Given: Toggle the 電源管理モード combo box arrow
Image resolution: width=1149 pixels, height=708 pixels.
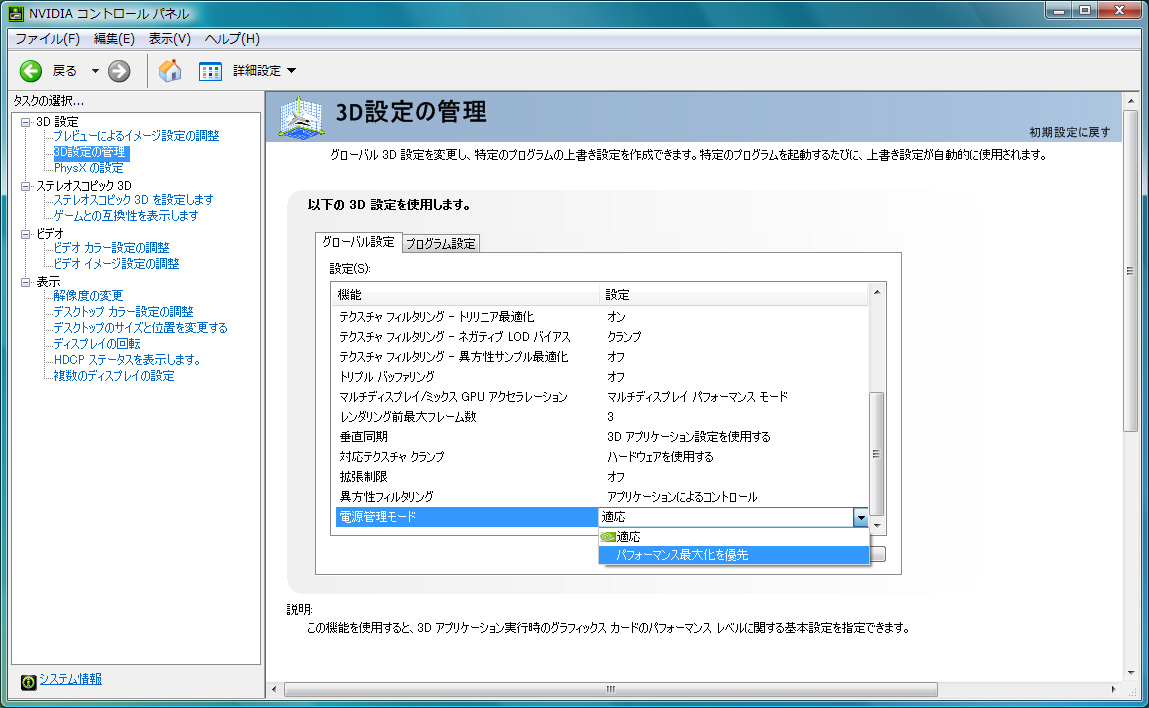Looking at the screenshot, I should 860,517.
